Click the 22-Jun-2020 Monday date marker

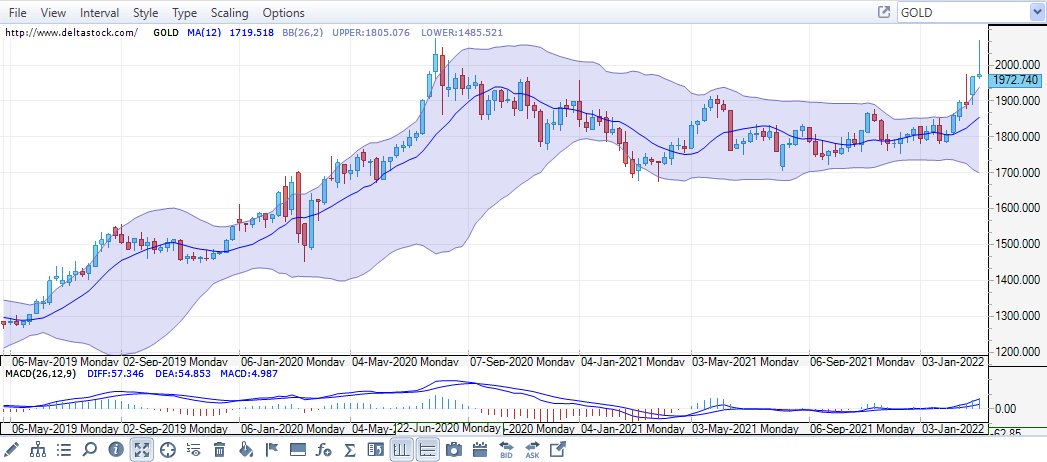tap(449, 428)
